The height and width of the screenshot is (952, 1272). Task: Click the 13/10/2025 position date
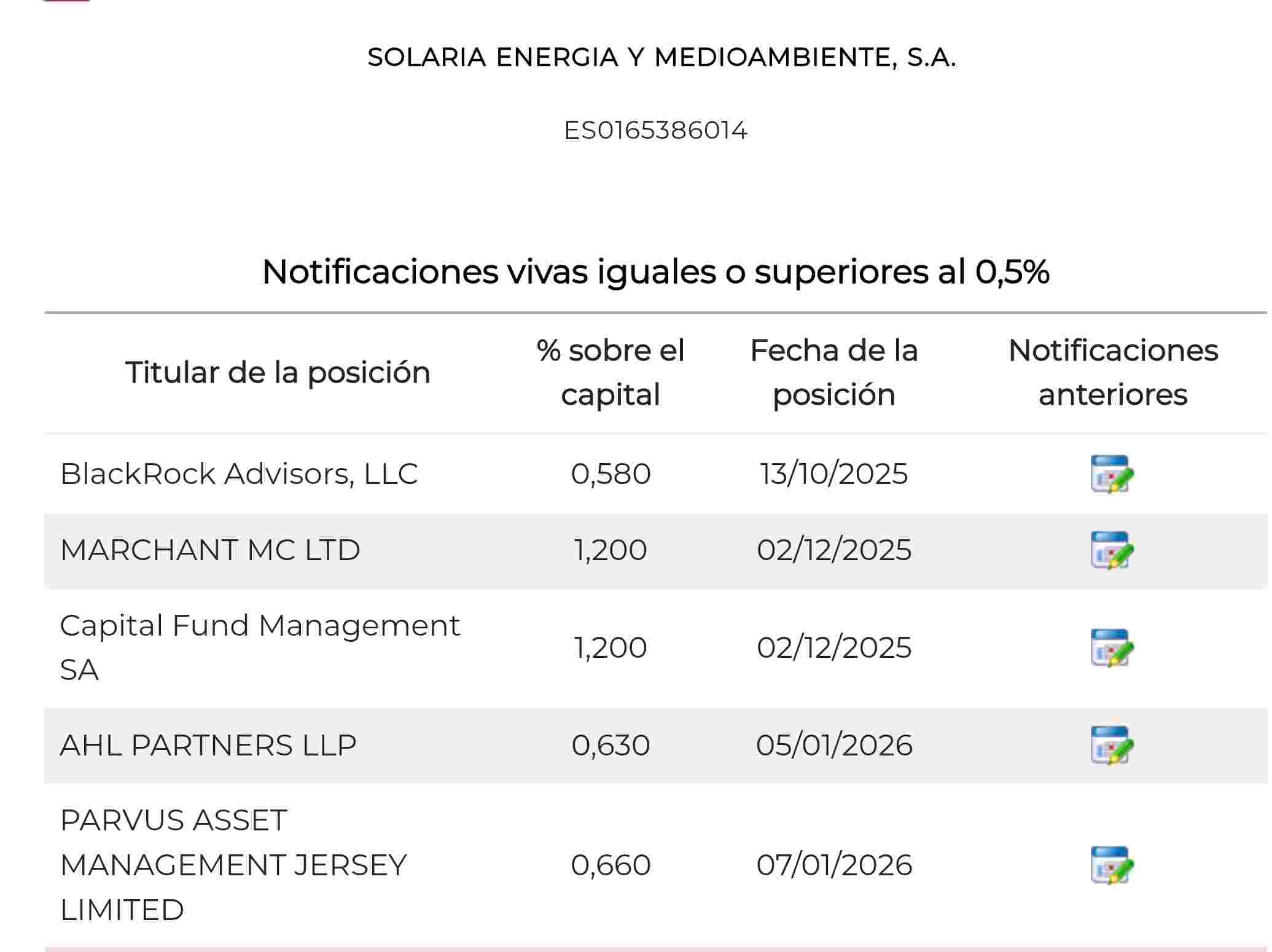coord(834,474)
